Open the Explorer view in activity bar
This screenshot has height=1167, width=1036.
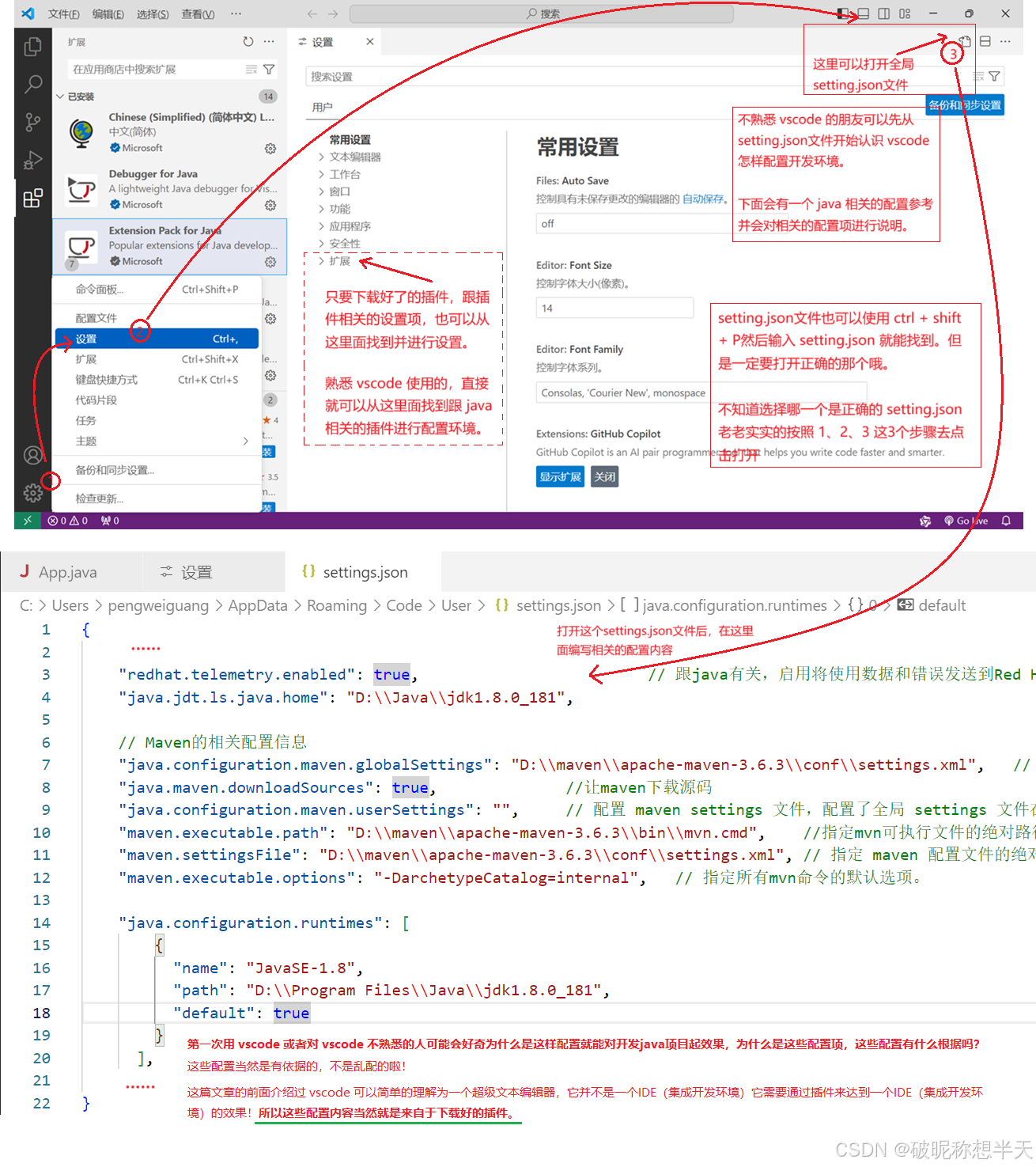click(32, 47)
